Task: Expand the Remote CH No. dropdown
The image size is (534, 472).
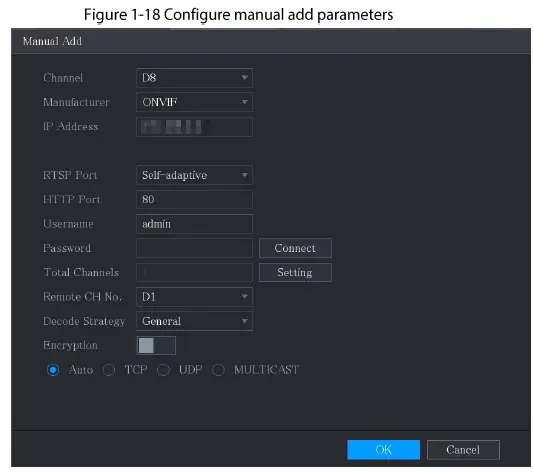Action: (194, 297)
